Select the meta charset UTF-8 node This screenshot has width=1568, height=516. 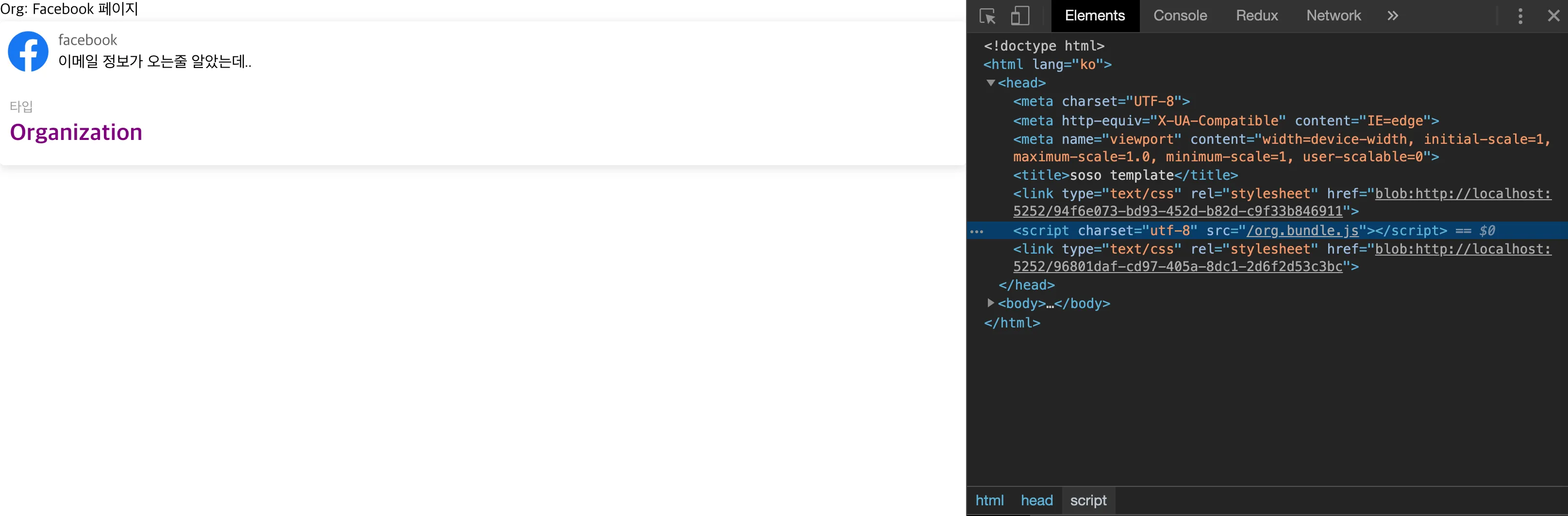pyautogui.click(x=1101, y=101)
